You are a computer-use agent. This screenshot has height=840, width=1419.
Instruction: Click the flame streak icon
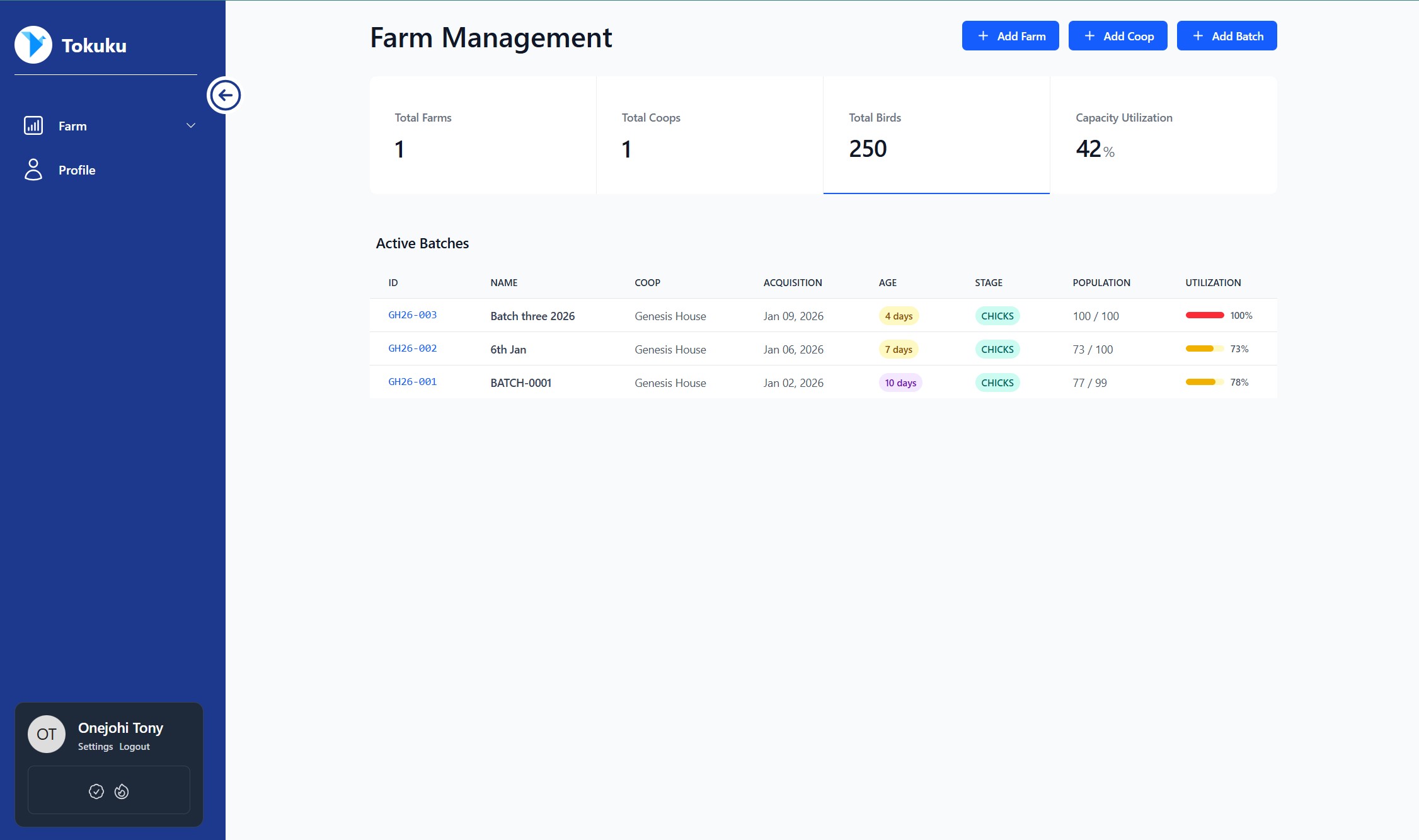[x=122, y=791]
